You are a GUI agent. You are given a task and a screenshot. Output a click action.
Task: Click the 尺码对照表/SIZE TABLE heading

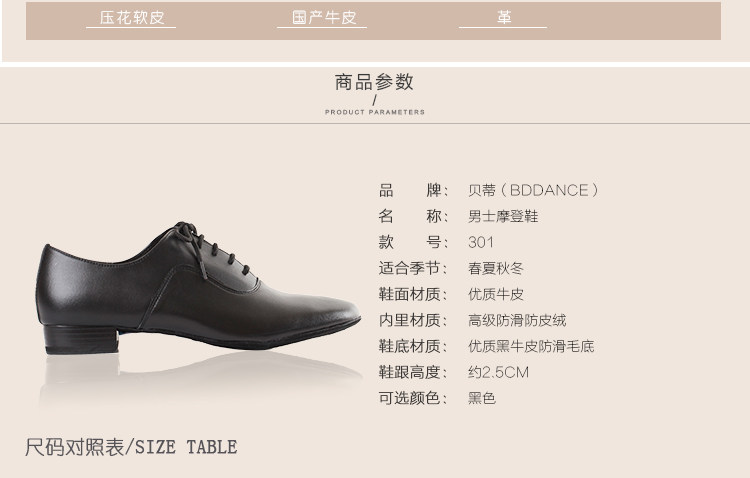pos(131,447)
